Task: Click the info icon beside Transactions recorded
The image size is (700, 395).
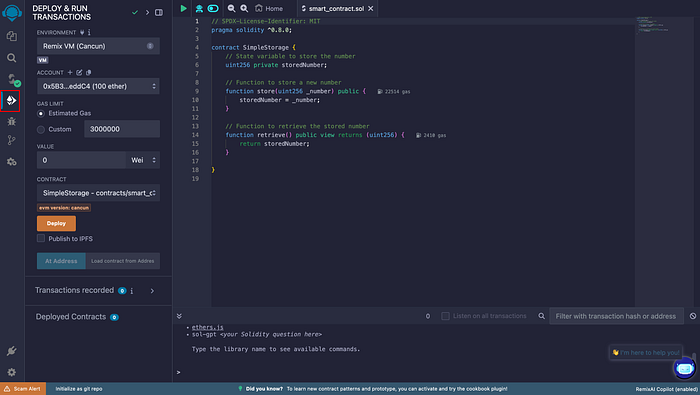Action: tap(132, 291)
